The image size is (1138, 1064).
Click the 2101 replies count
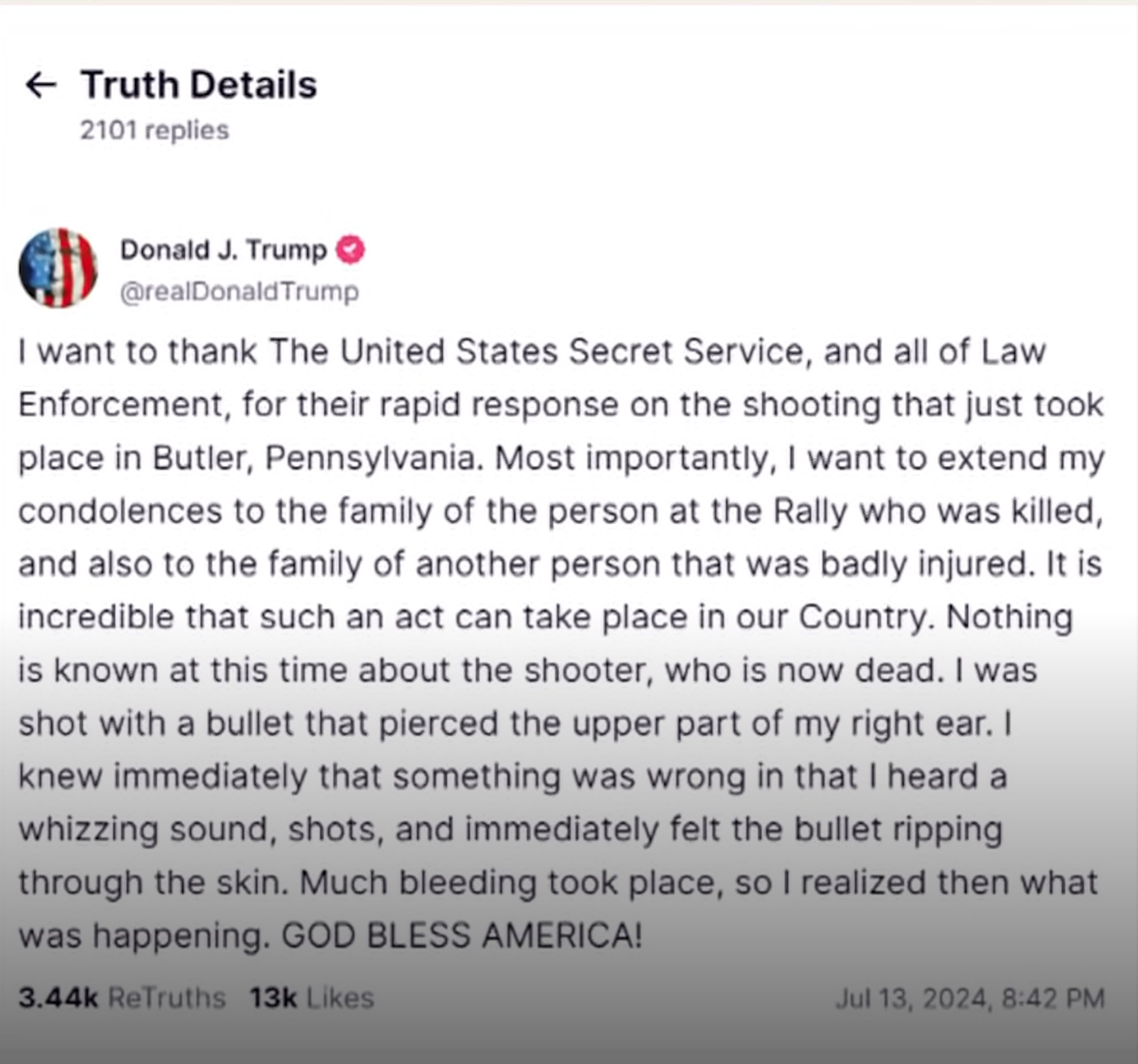pos(155,131)
